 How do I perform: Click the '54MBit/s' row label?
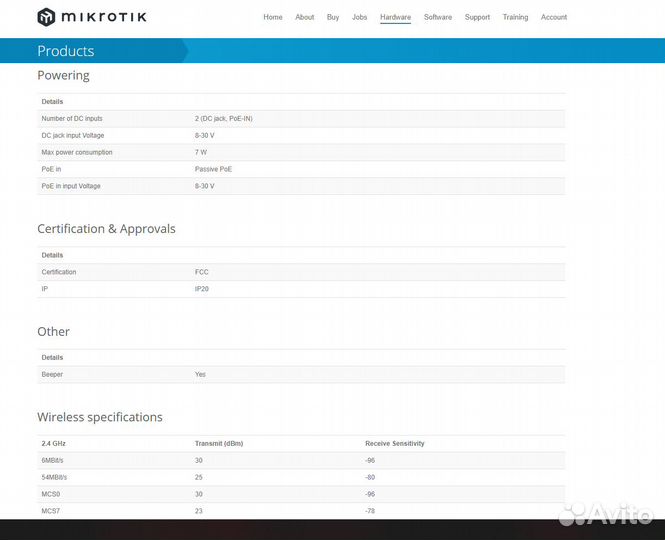point(54,477)
